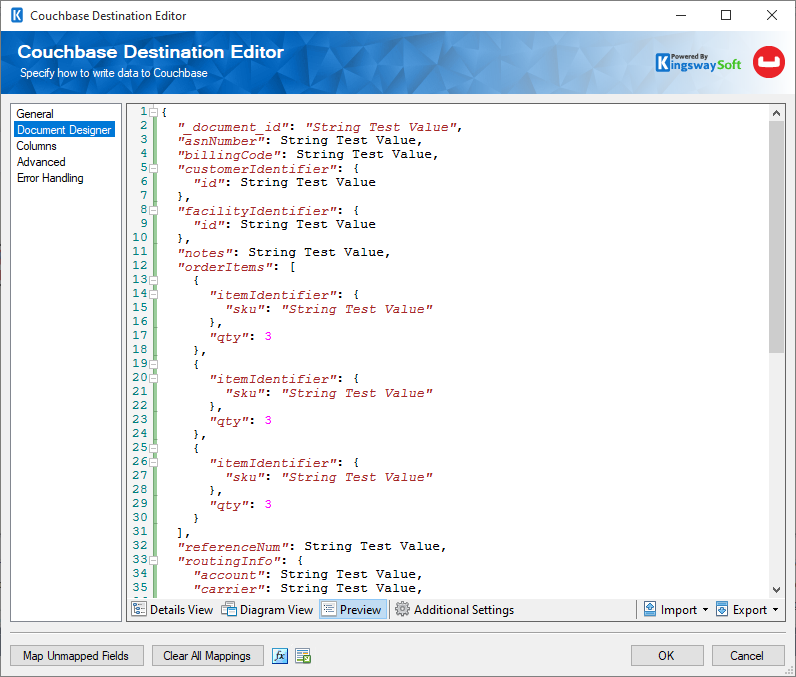This screenshot has height=677, width=796.
Task: Collapse itemIdentifier fold at line 20
Action: point(153,379)
